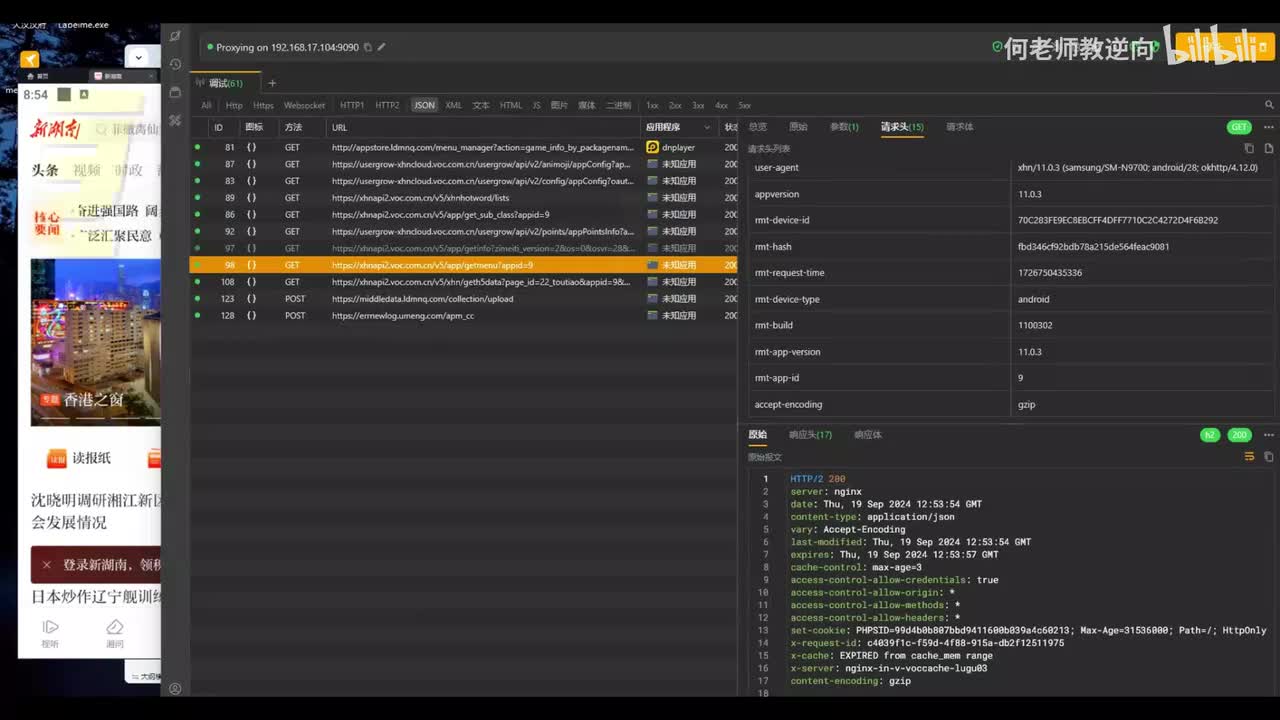Click the rmt-request-time value 1726750435336
Viewport: 1280px width, 720px height.
1050,273
